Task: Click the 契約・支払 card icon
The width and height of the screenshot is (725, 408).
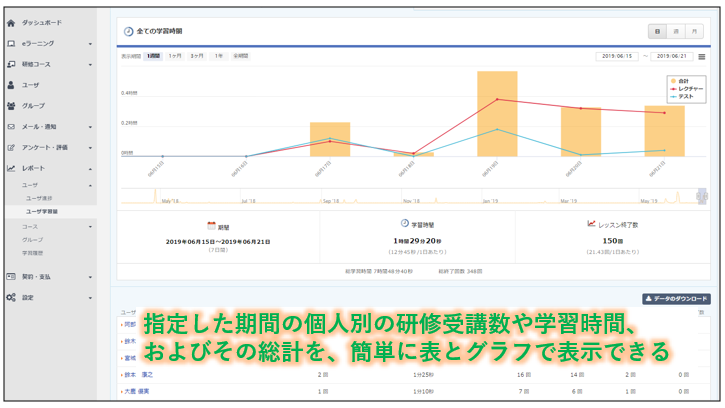Action: [x=11, y=276]
